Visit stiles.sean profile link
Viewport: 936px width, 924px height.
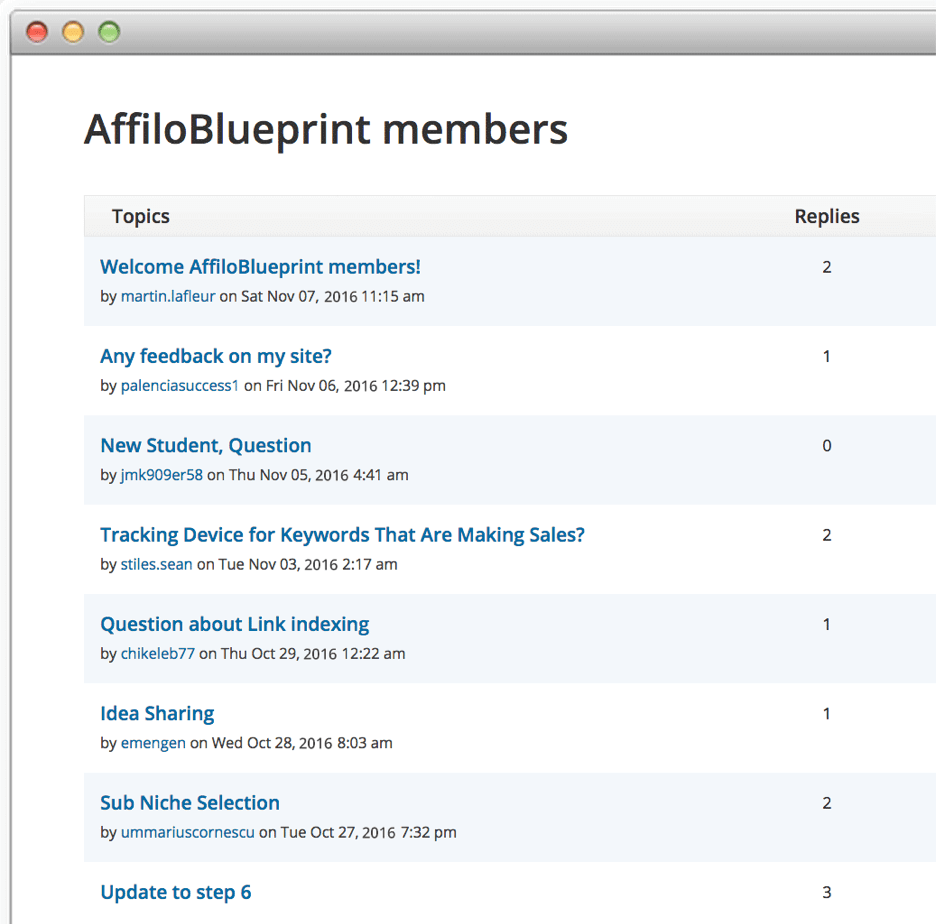coord(156,564)
